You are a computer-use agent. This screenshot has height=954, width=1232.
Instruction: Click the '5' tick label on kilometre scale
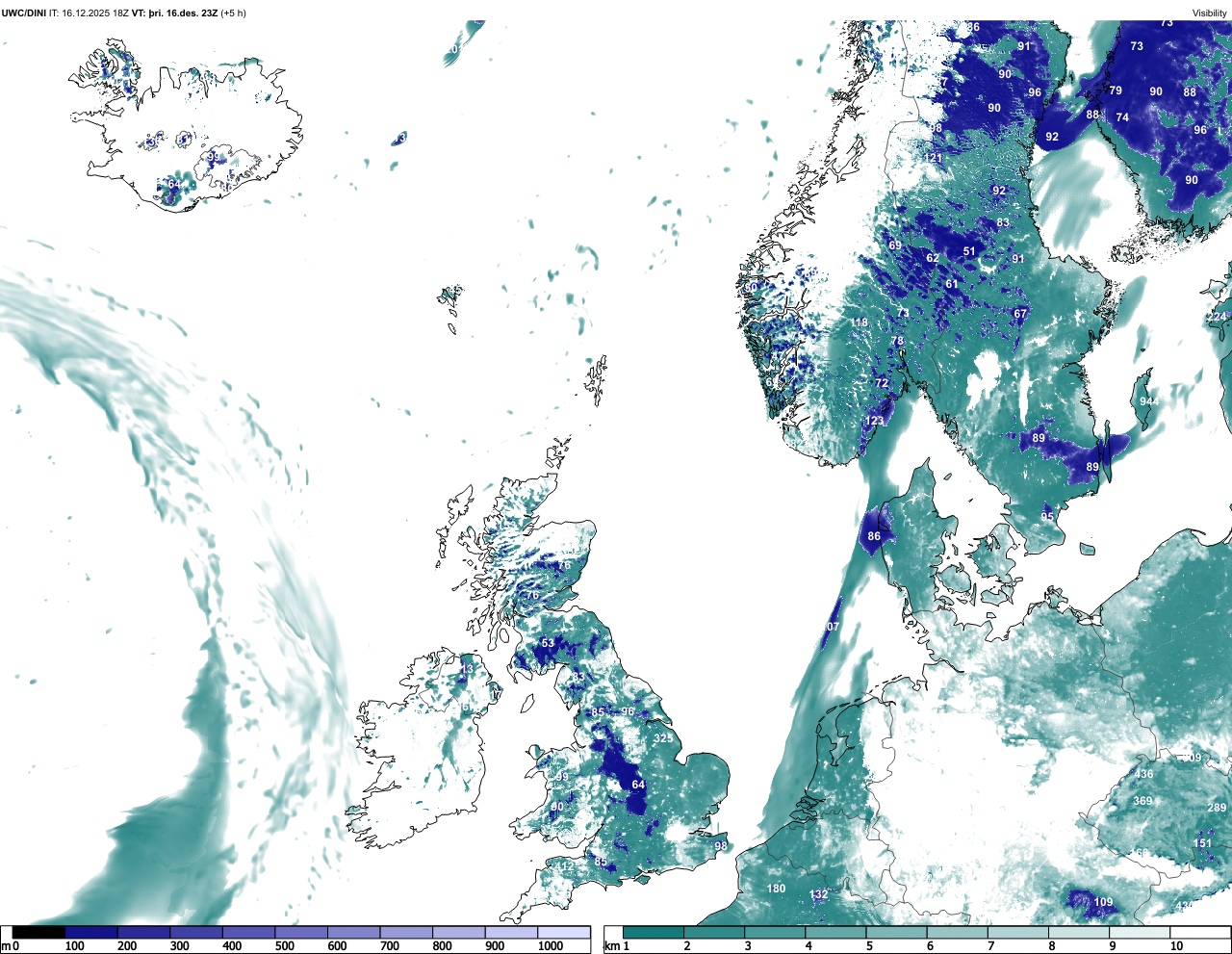pyautogui.click(x=869, y=946)
